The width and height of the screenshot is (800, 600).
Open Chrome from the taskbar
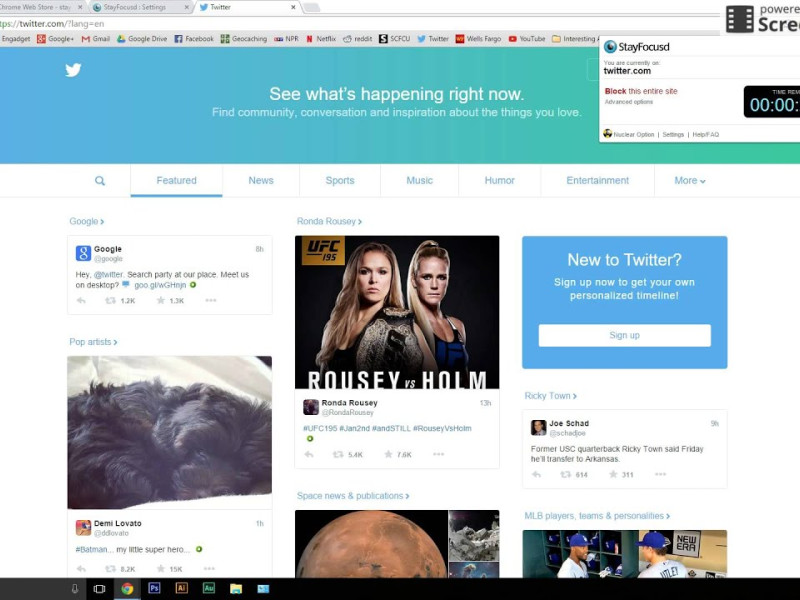127,589
